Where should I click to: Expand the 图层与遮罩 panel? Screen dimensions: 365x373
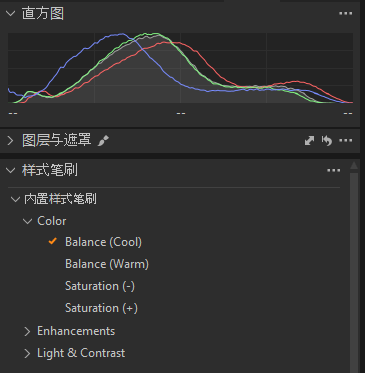click(x=11, y=141)
